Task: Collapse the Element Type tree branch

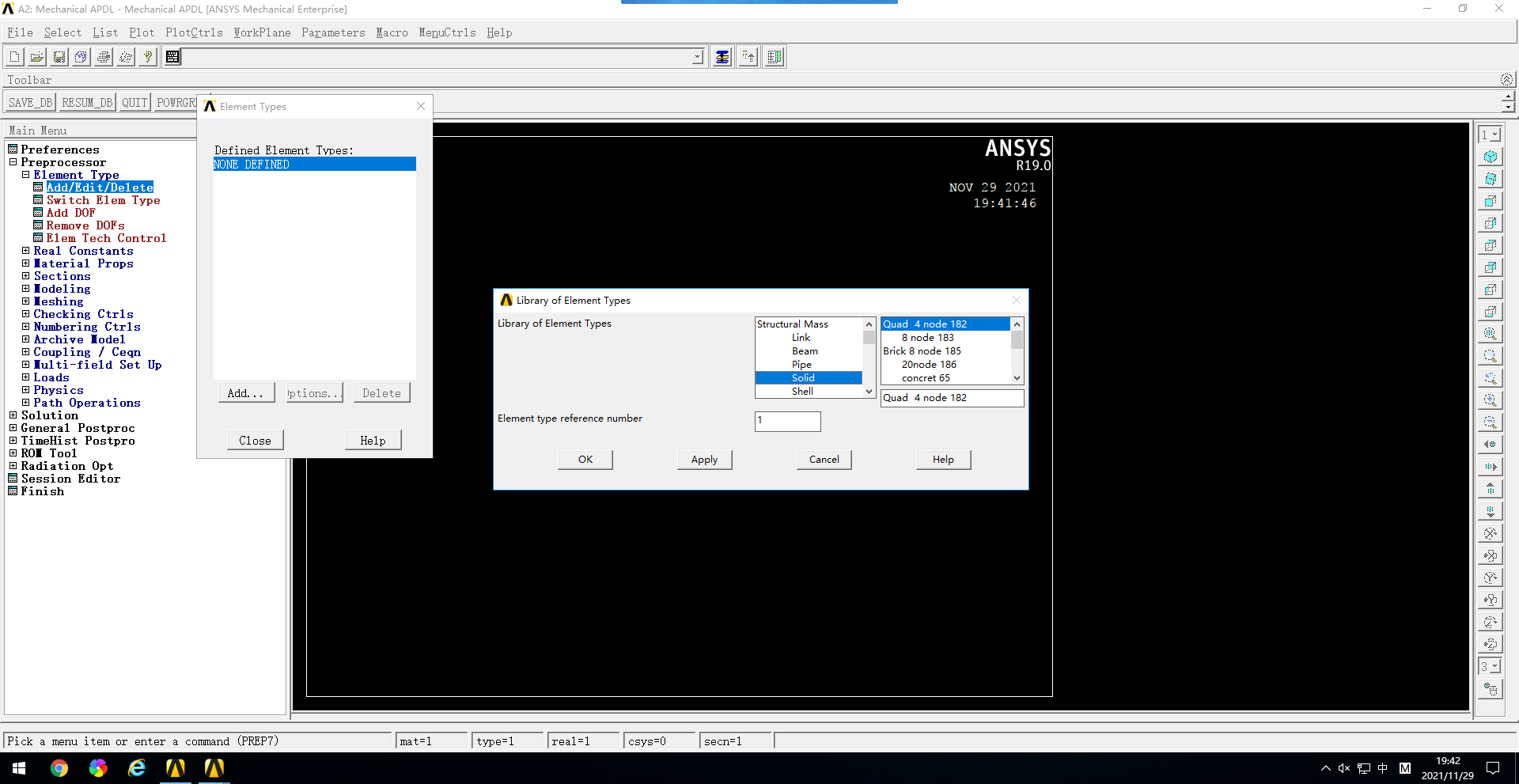Action: click(25, 175)
